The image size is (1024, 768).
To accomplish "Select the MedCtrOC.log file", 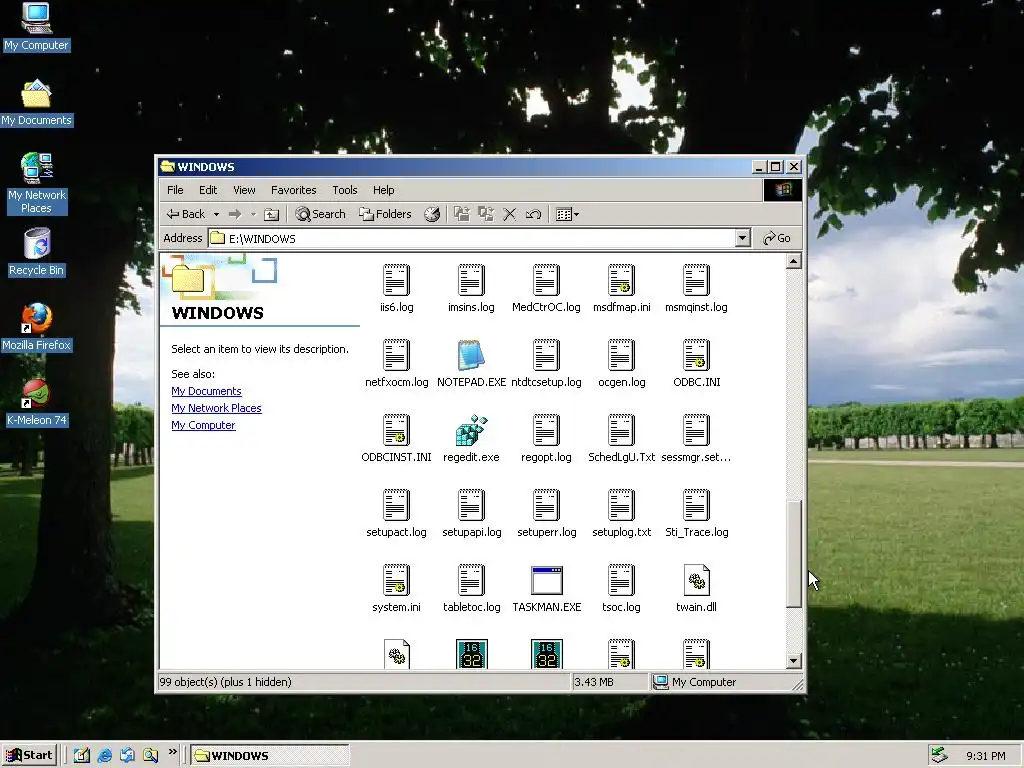I will pos(546,288).
